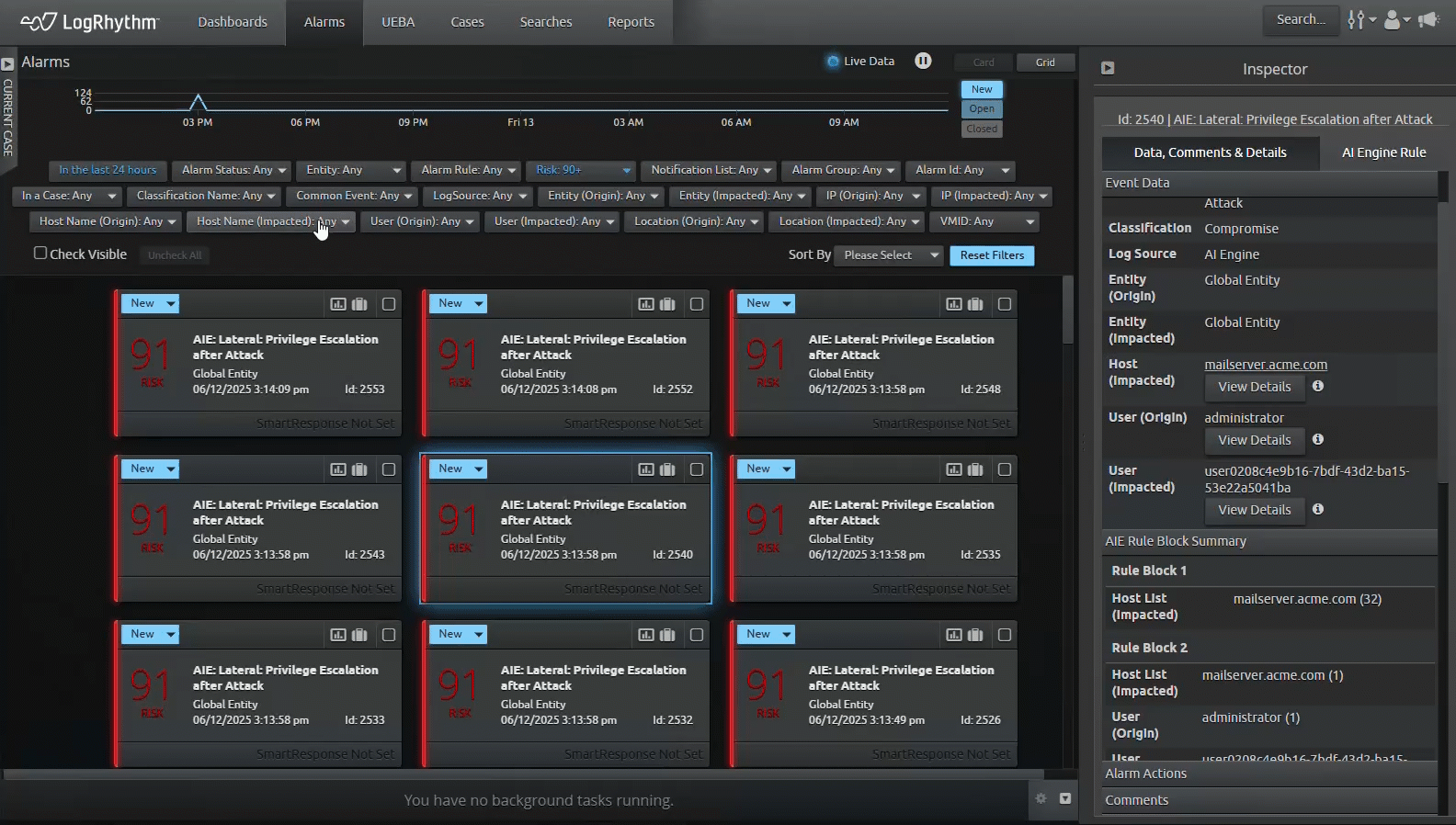Screen dimensions: 1456x825
Task: Open the notifications megaphone icon
Action: [x=1428, y=19]
